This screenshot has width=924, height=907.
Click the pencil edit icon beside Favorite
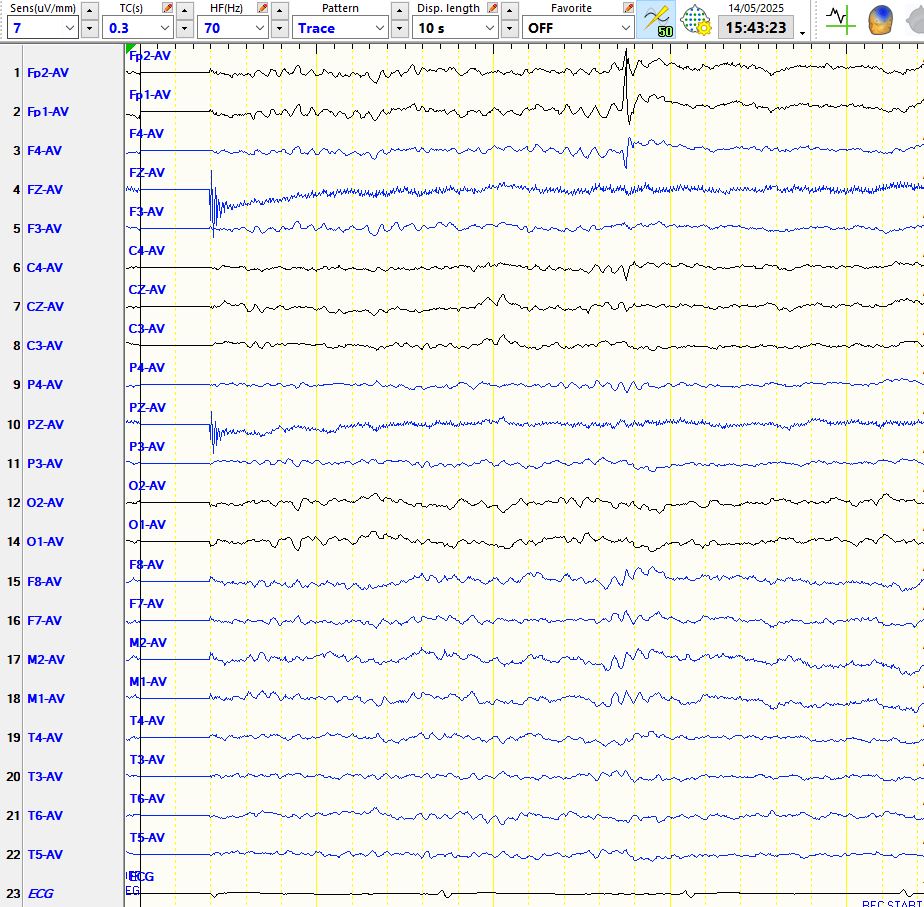tap(628, 8)
